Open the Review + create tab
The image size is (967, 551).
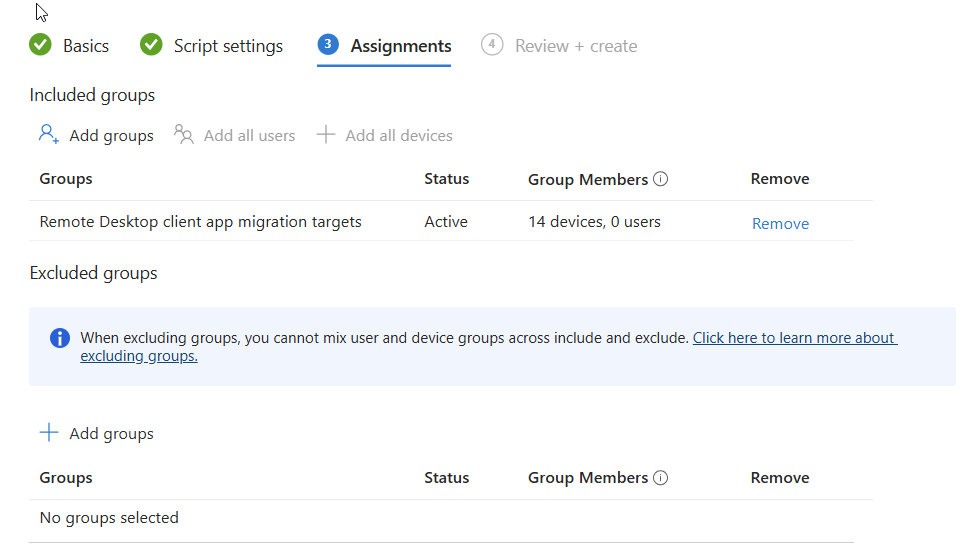coord(576,46)
